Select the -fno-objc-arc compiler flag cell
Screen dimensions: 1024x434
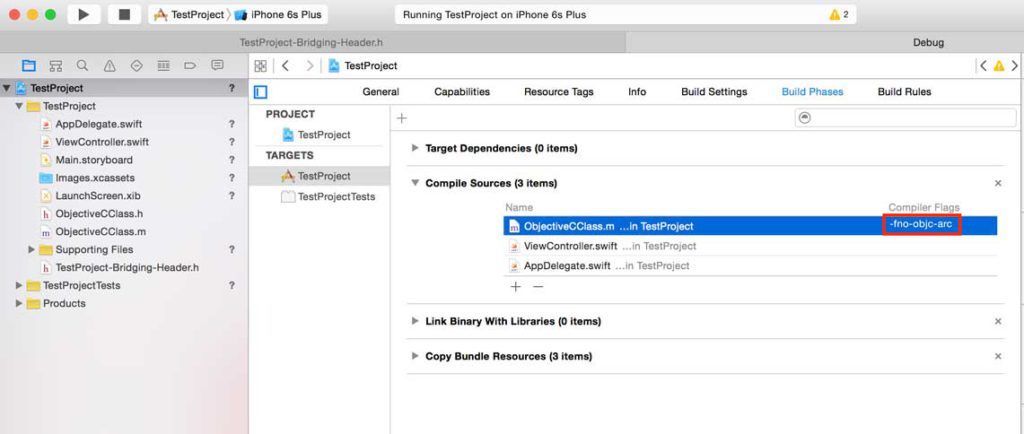[x=921, y=225]
